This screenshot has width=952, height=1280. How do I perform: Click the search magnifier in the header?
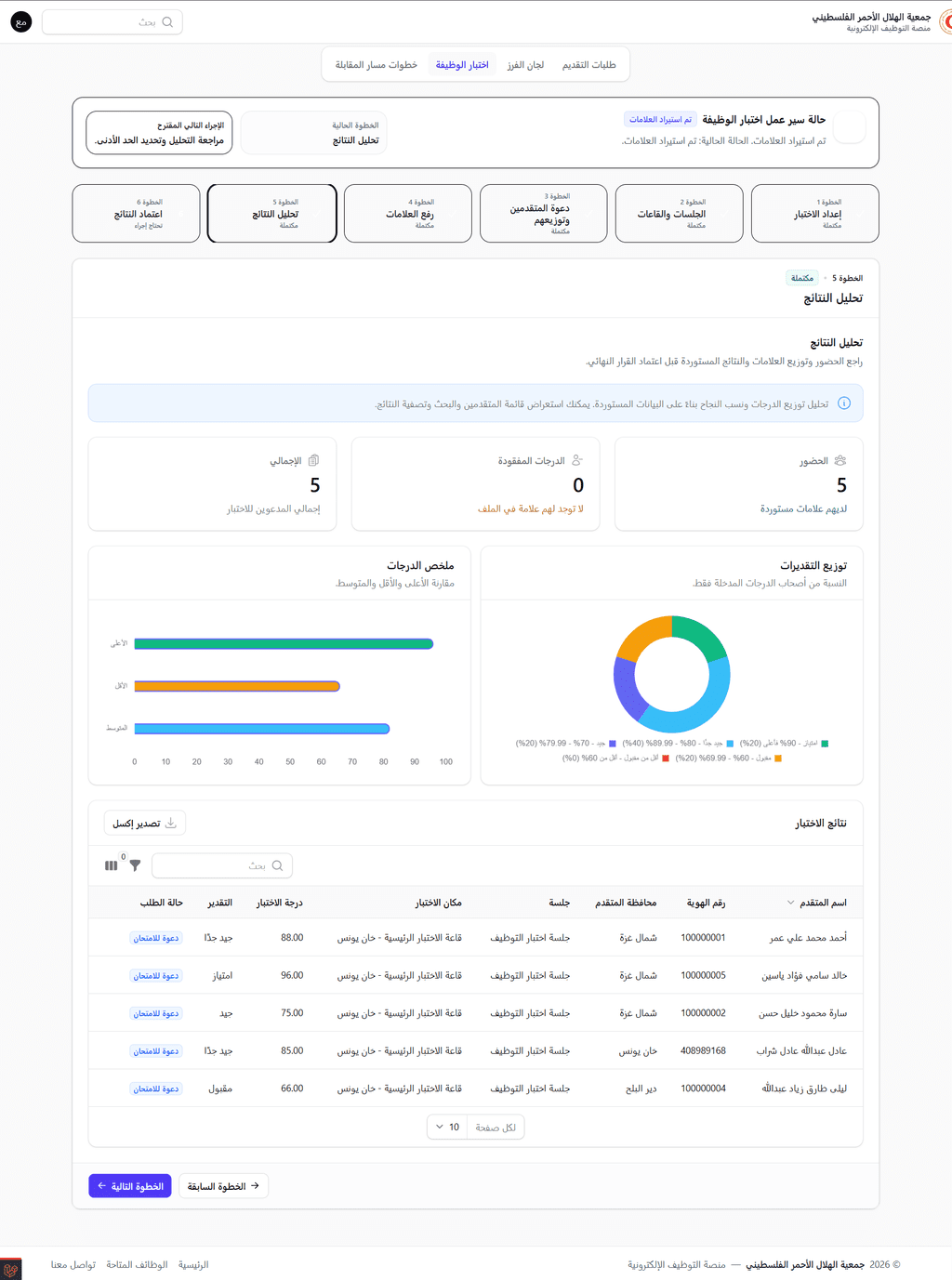167,22
